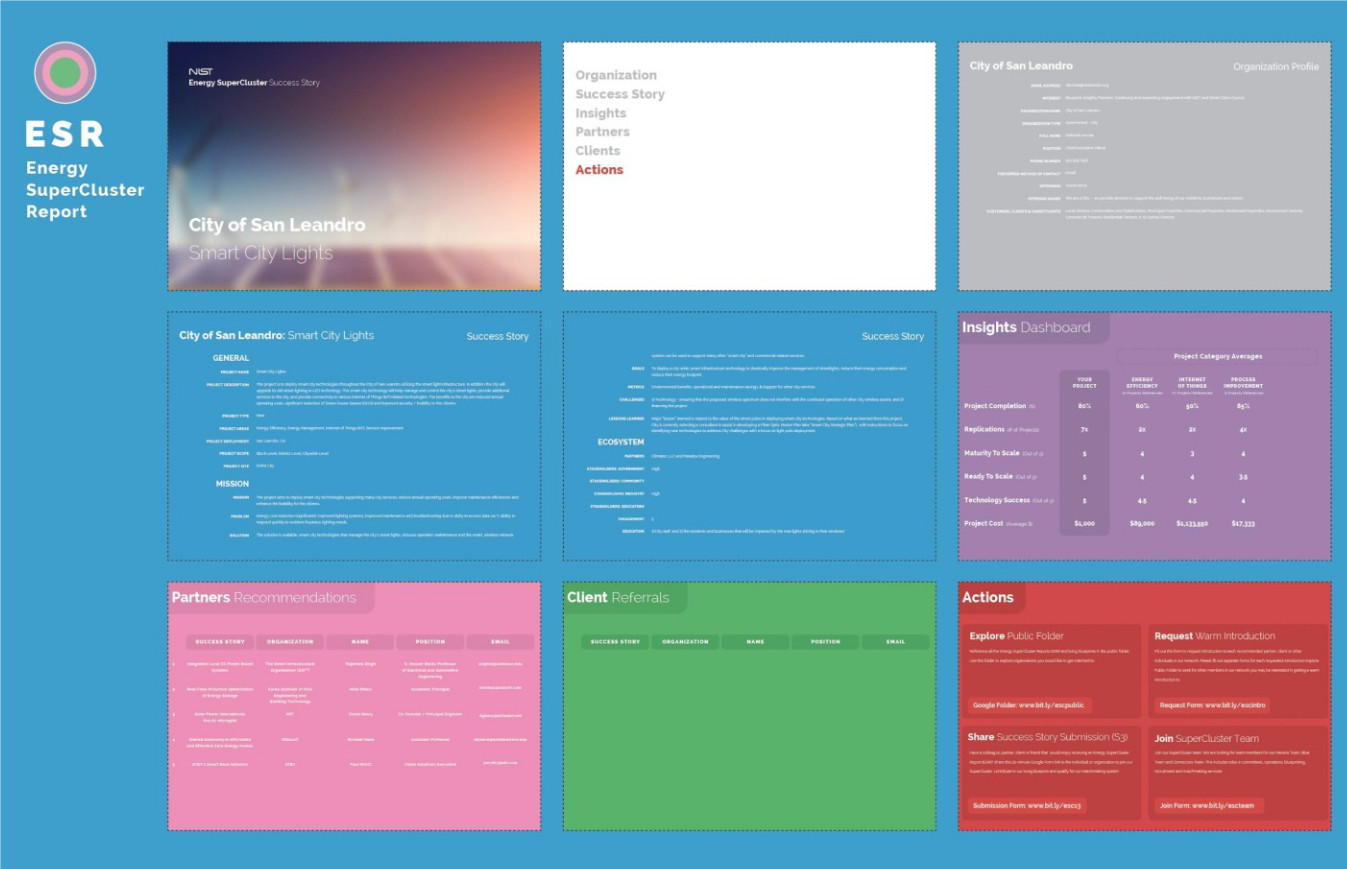
Task: Click the Partners Recommendations title tab
Action: click(264, 598)
